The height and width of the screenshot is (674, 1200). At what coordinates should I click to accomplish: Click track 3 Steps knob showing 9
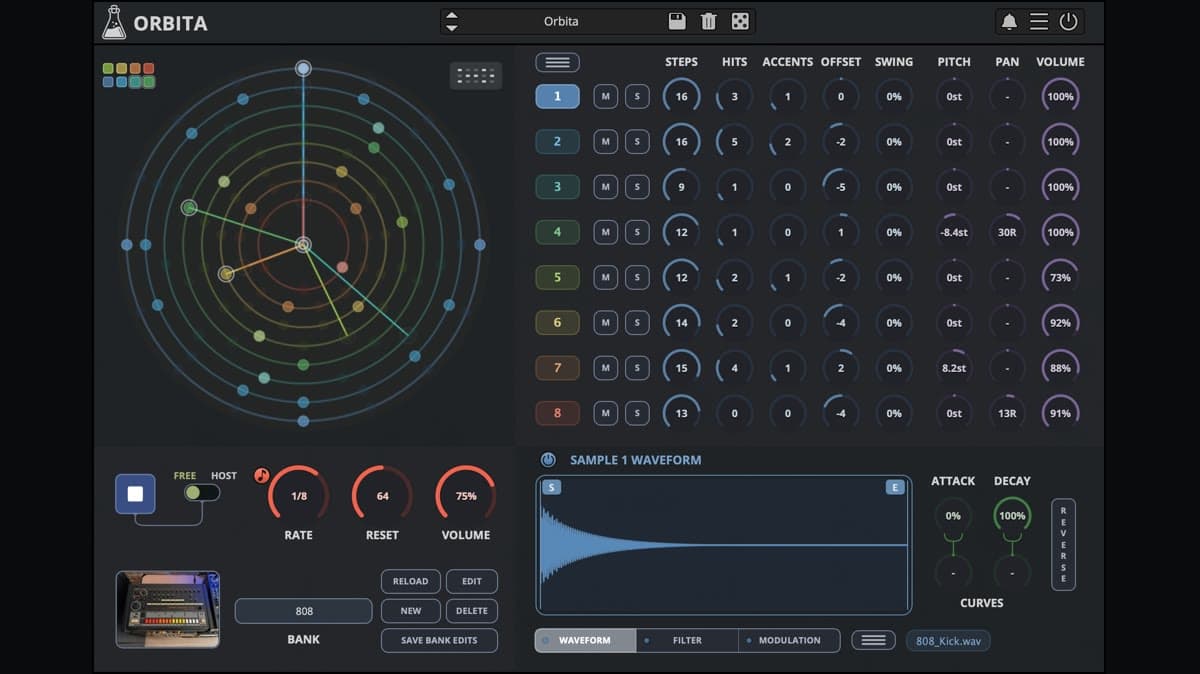[681, 187]
